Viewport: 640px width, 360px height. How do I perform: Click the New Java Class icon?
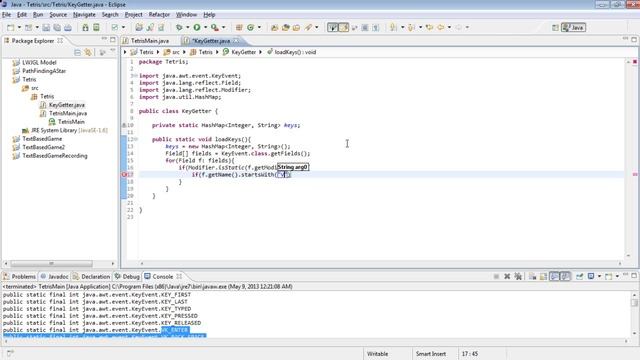pos(251,27)
